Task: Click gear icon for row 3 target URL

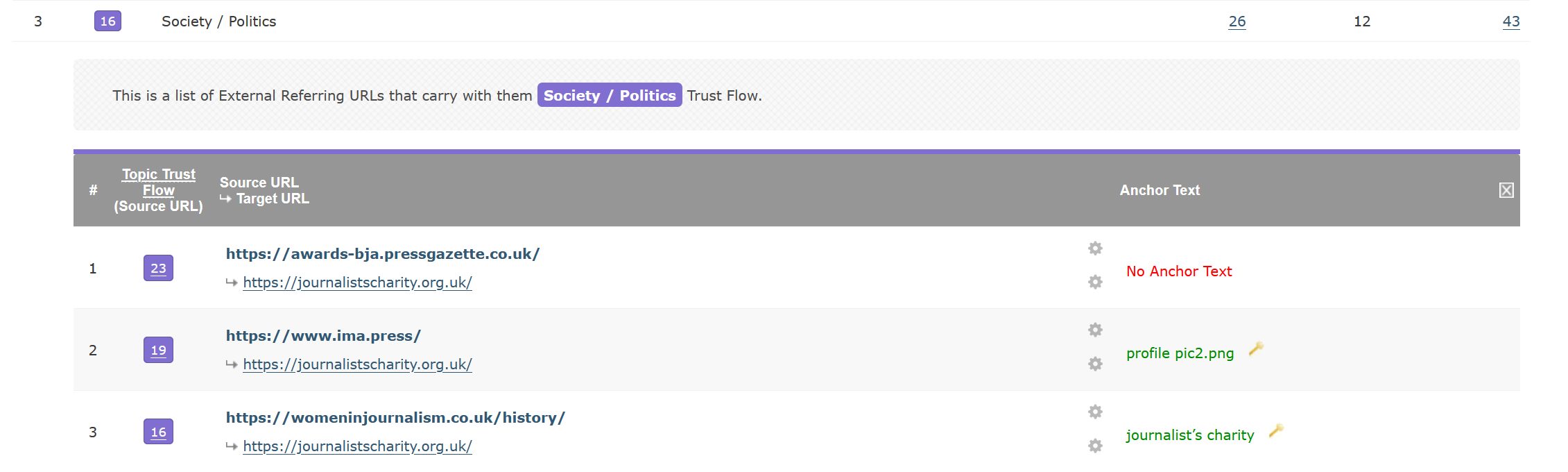Action: tap(1095, 446)
